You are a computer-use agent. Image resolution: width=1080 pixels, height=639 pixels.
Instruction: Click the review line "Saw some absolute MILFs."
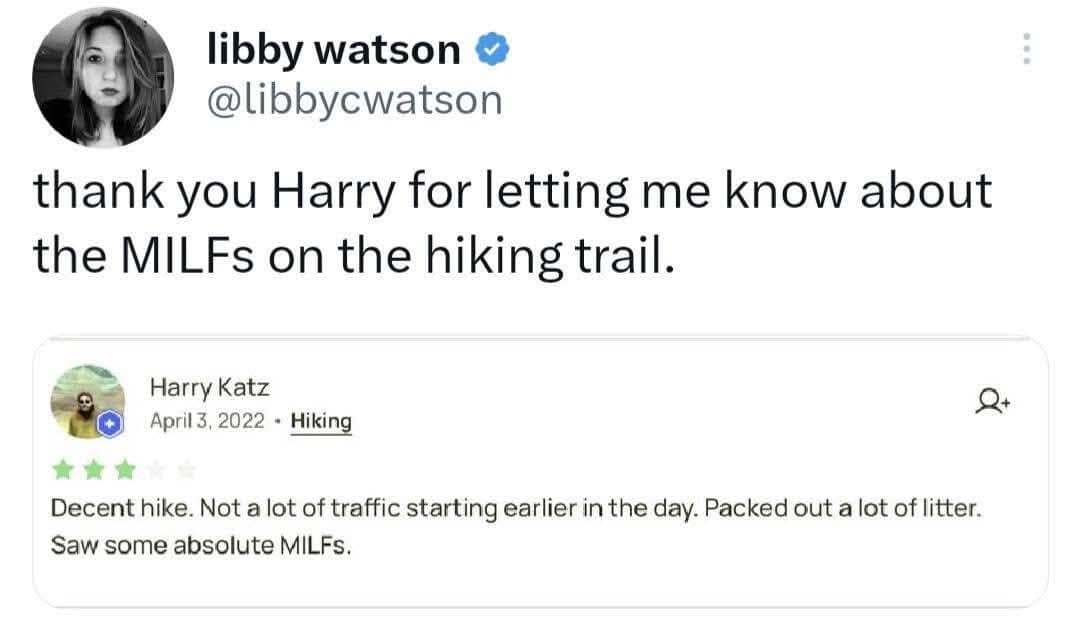[202, 548]
